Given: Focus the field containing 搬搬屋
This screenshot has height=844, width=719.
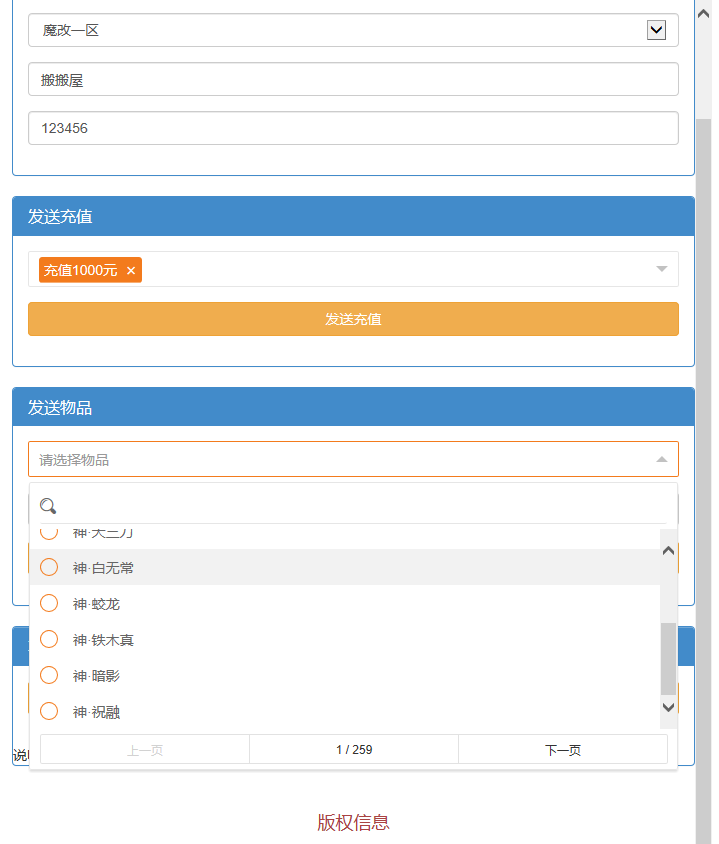Looking at the screenshot, I should (x=353, y=79).
